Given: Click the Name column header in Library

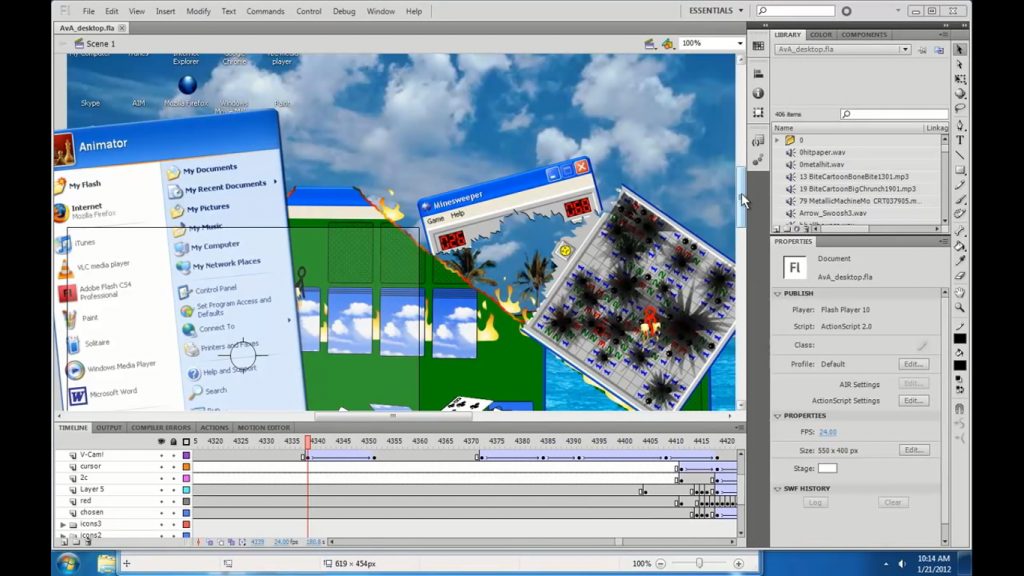Looking at the screenshot, I should [848, 128].
